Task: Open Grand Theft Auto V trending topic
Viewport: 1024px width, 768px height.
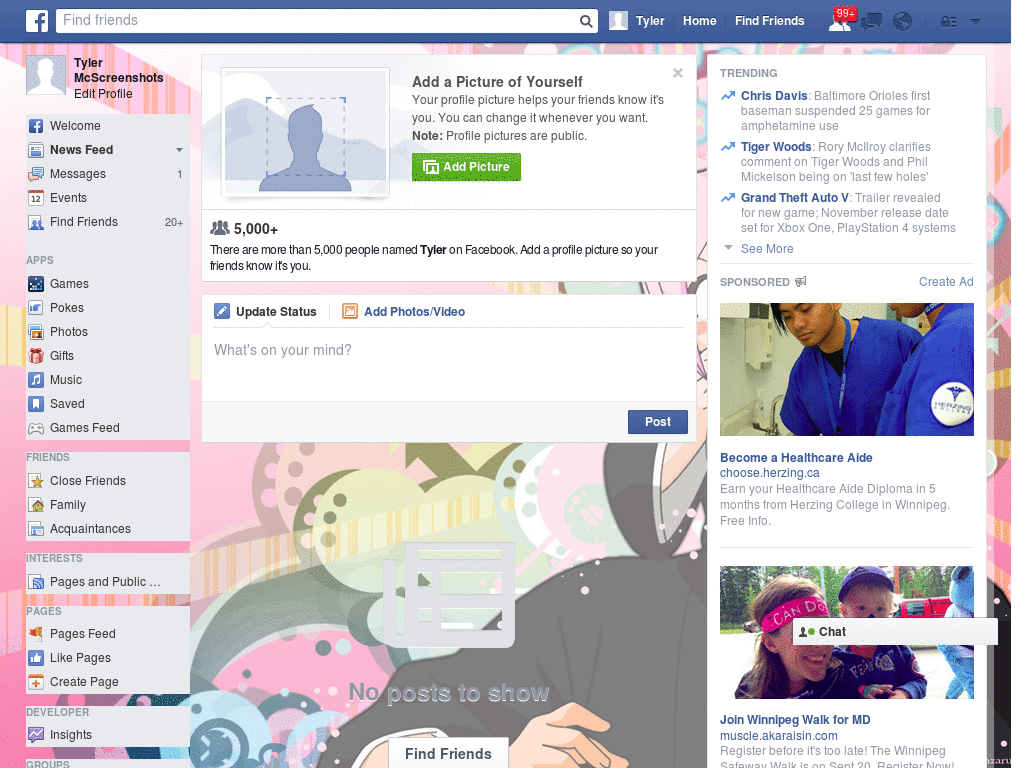Action: coord(795,198)
